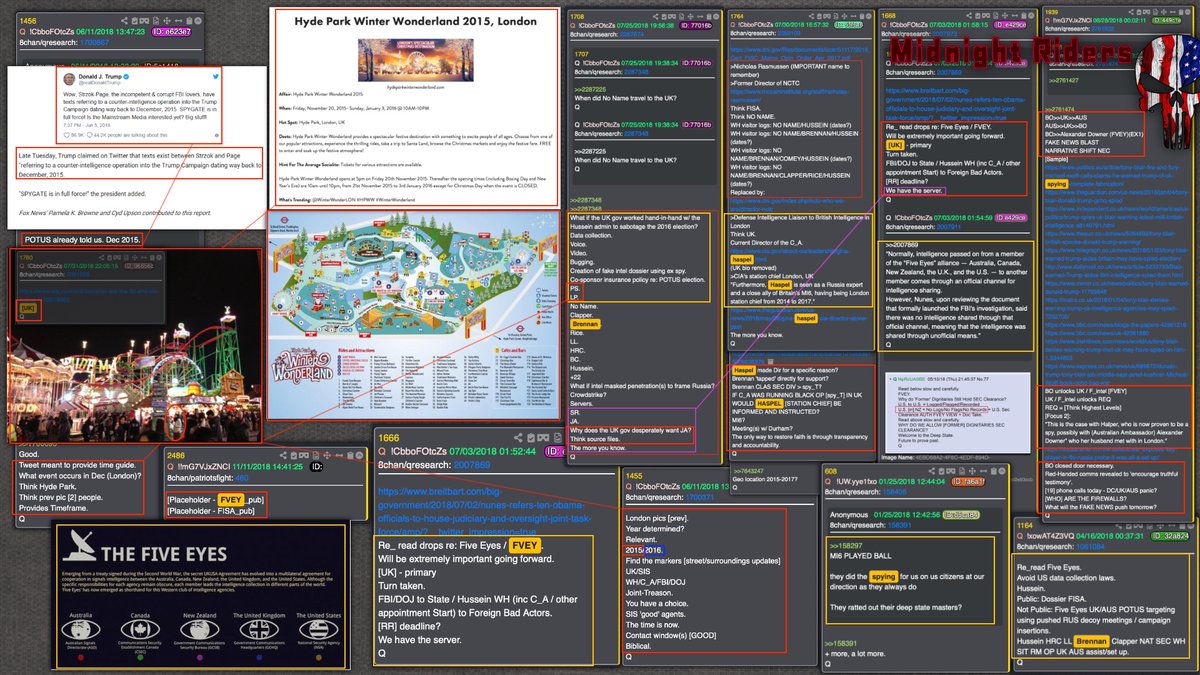Open post number 1456
Screen dimensions: 1200x675
coord(28,20)
